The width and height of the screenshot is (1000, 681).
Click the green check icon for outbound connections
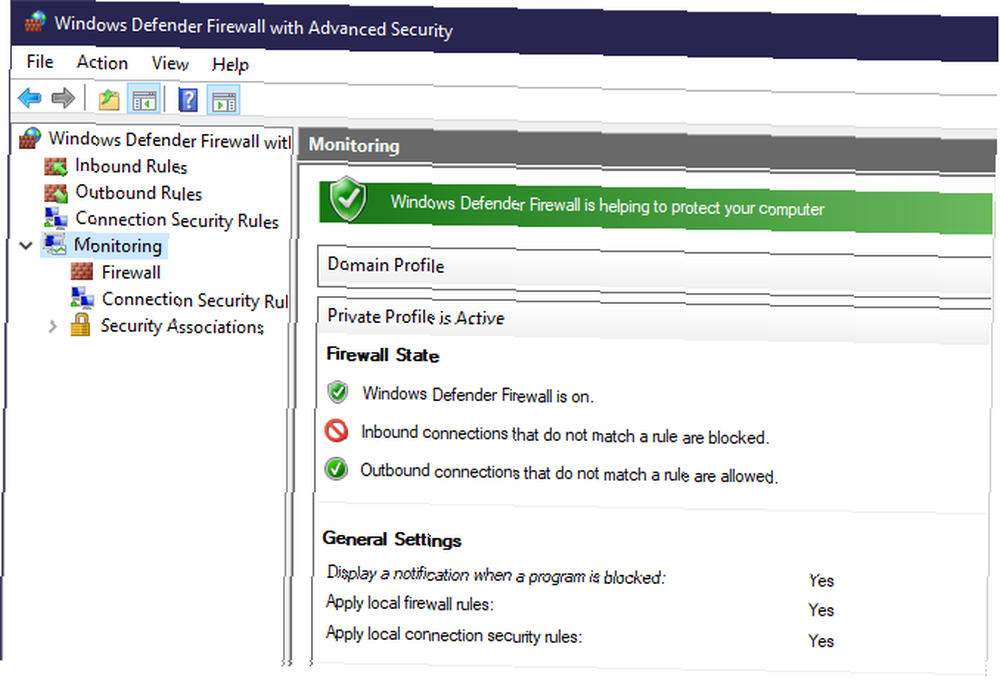tap(336, 469)
